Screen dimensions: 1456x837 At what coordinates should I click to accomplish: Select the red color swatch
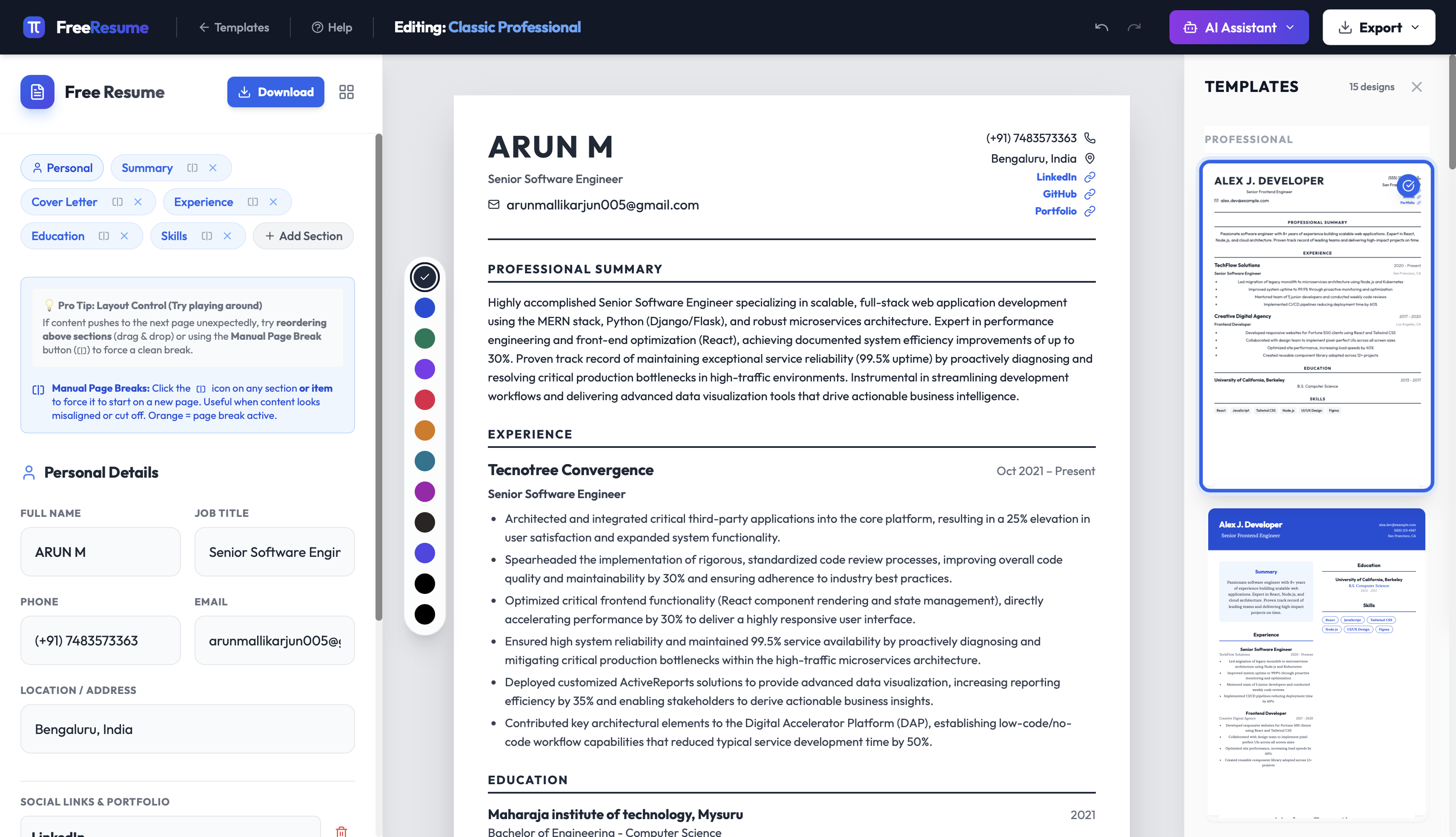point(424,399)
